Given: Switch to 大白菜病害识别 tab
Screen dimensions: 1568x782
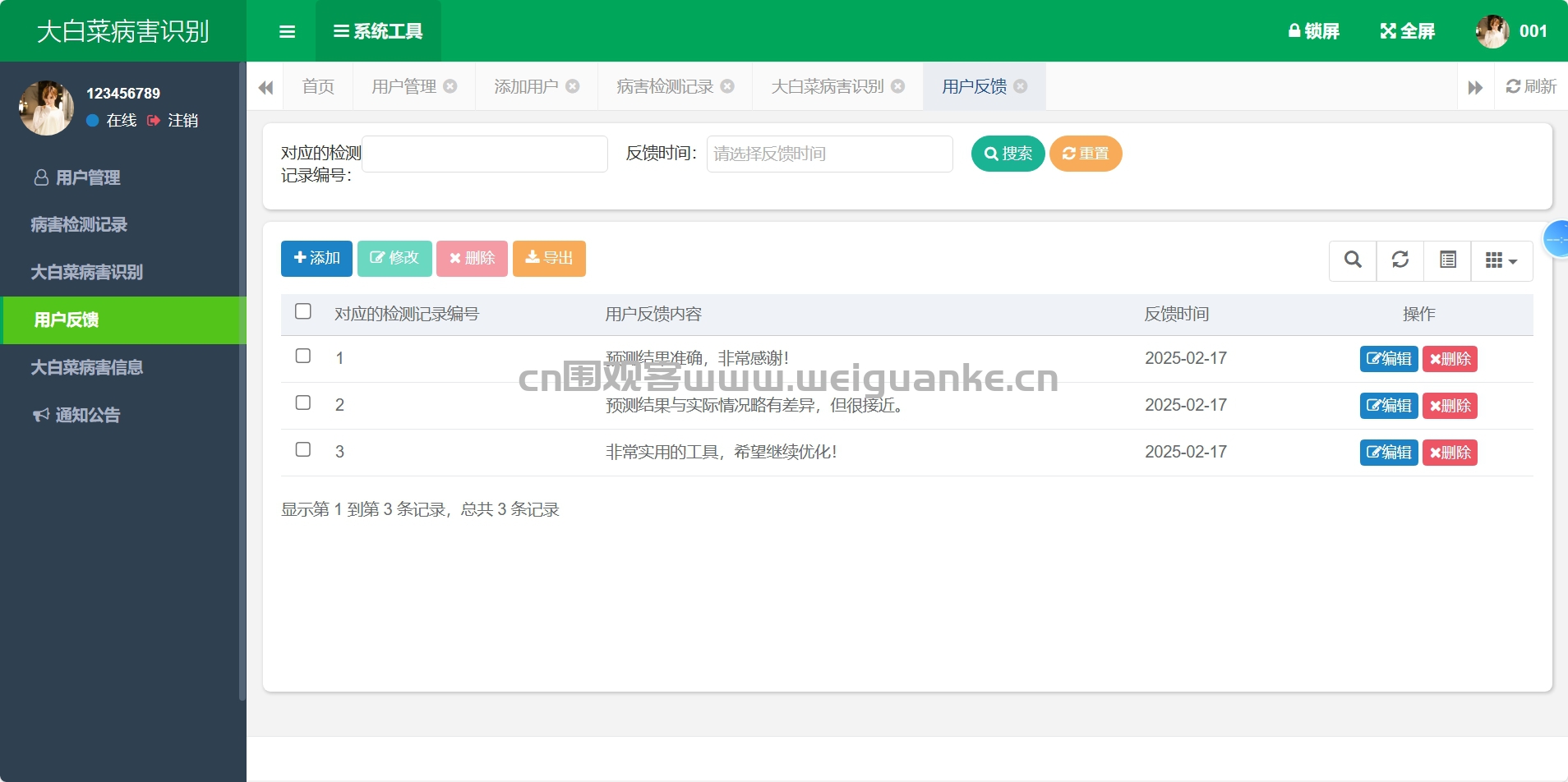Looking at the screenshot, I should [828, 86].
